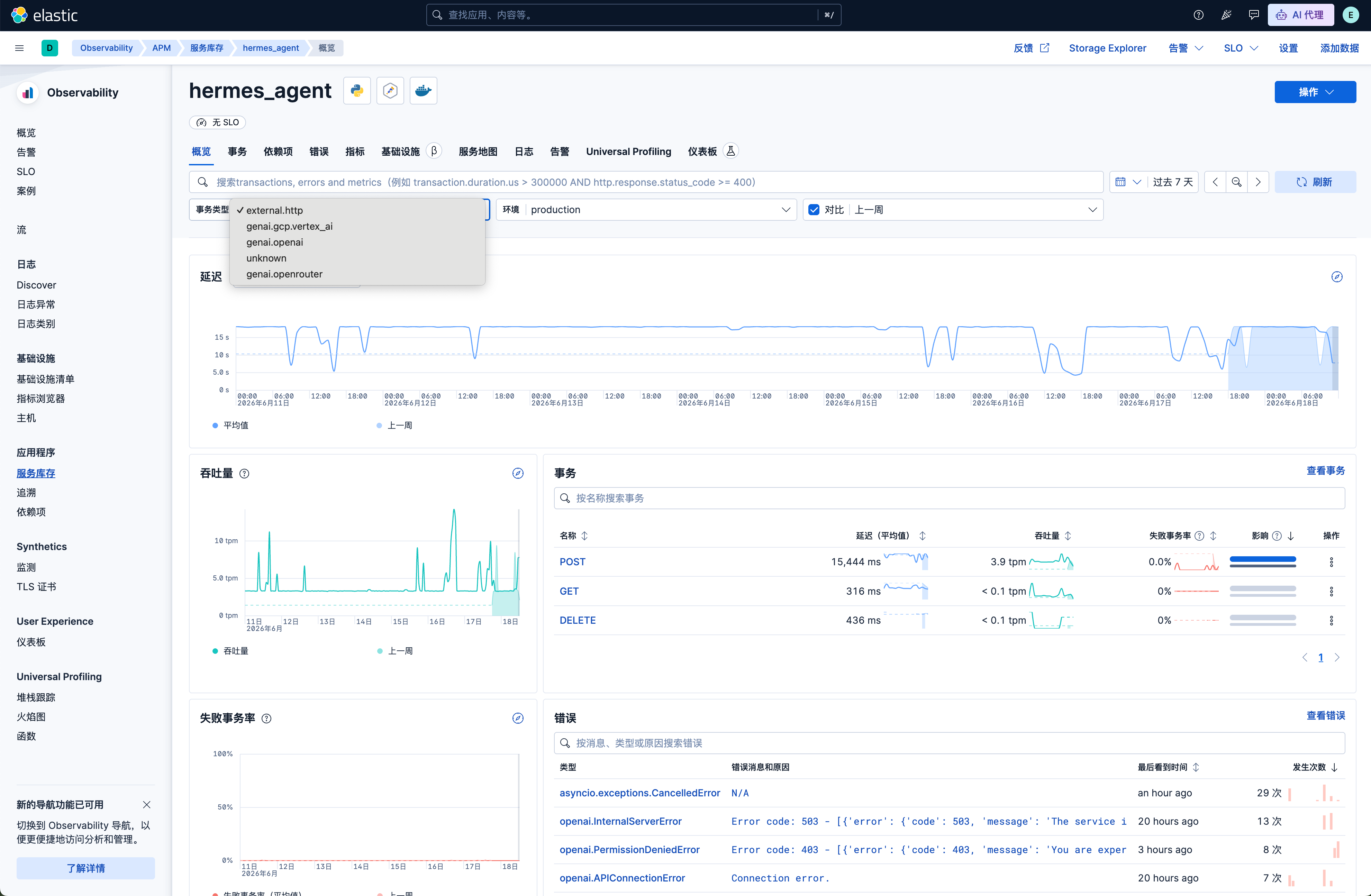This screenshot has height=896, width=1371.
Task: Switch to the 事务 tab
Action: click(x=237, y=152)
